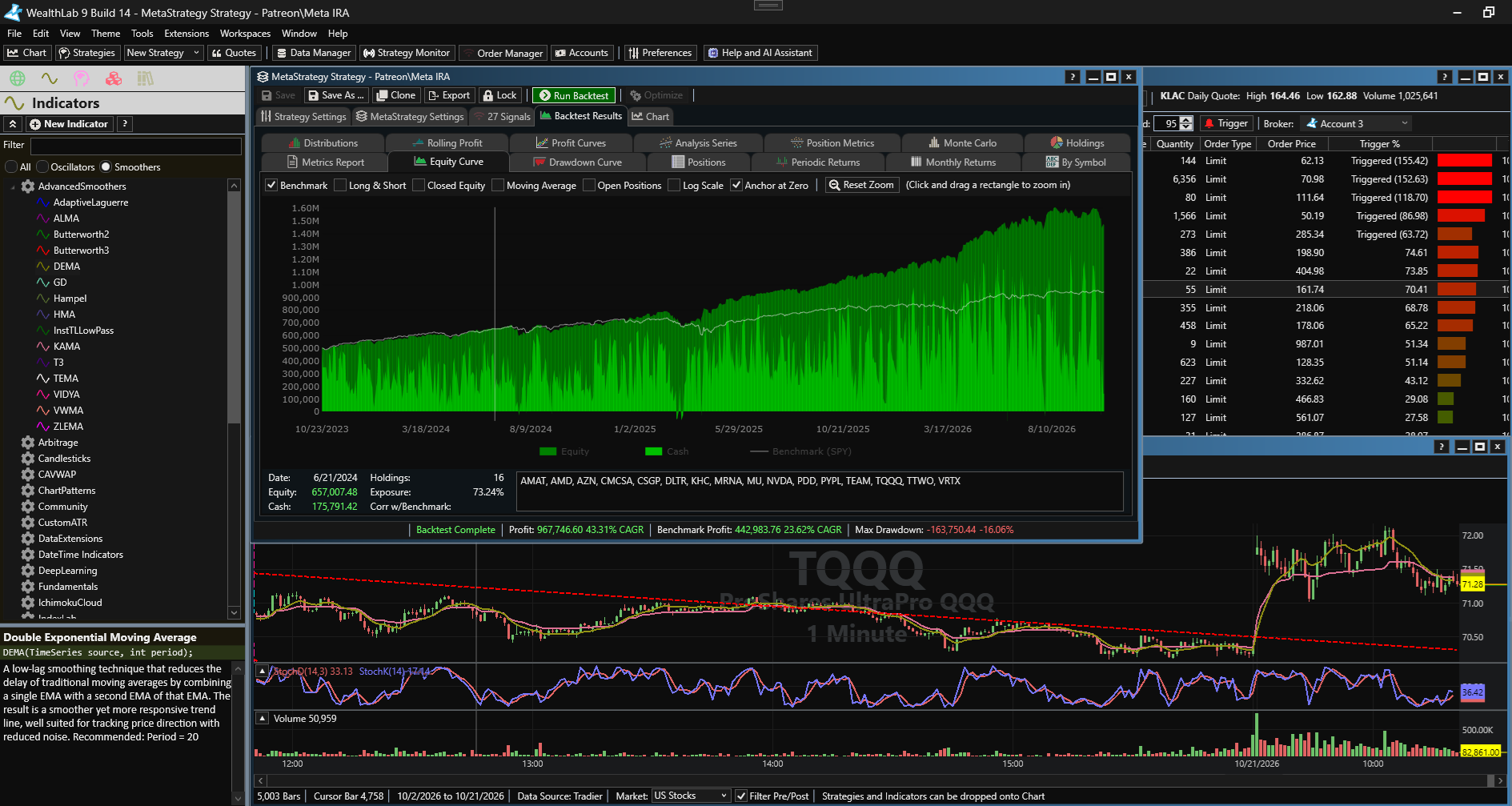Open the Broker Account 3 dropdown
Image resolution: width=1512 pixels, height=806 pixels.
1358,124
